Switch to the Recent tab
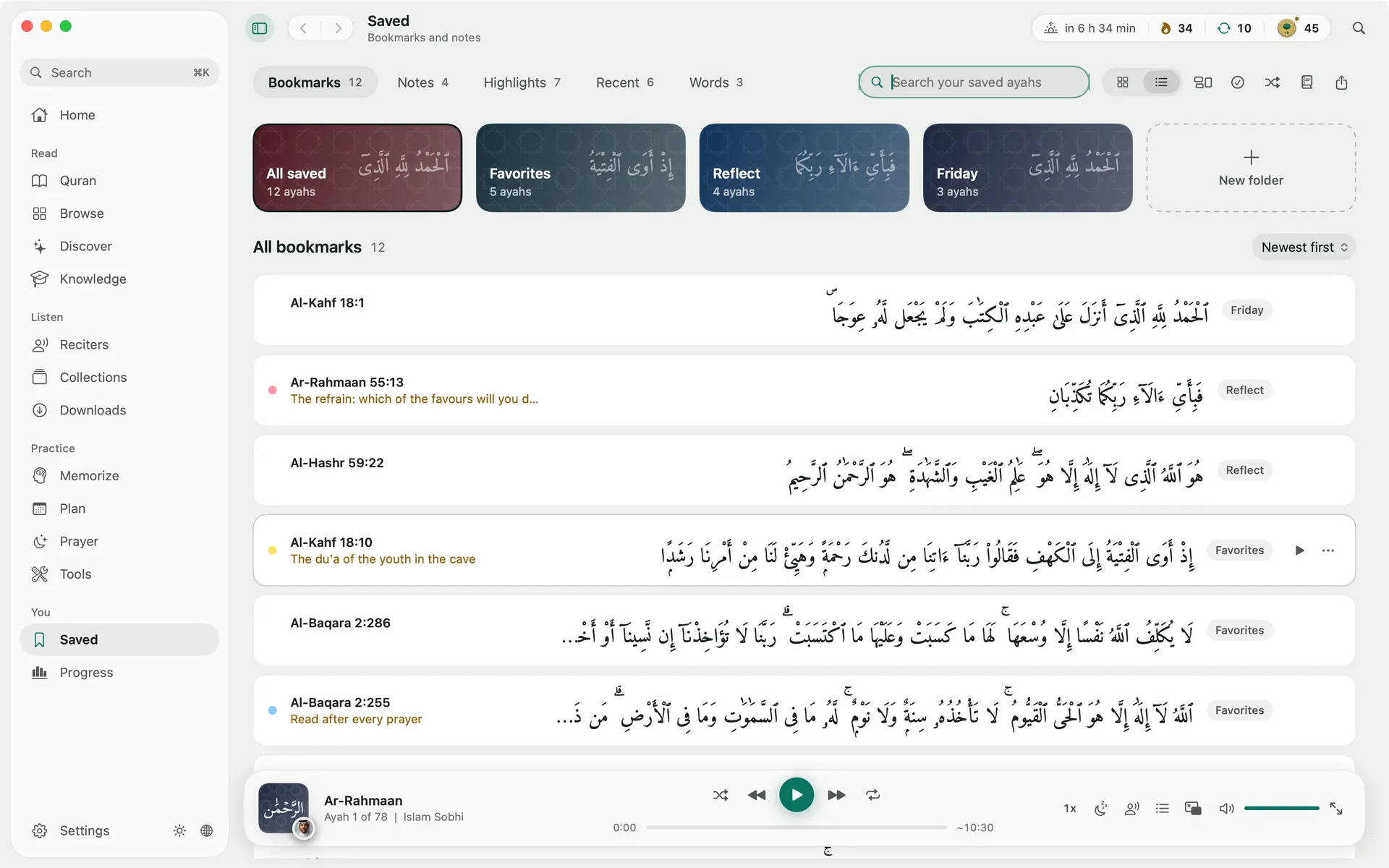This screenshot has width=1389, height=868. click(x=625, y=82)
